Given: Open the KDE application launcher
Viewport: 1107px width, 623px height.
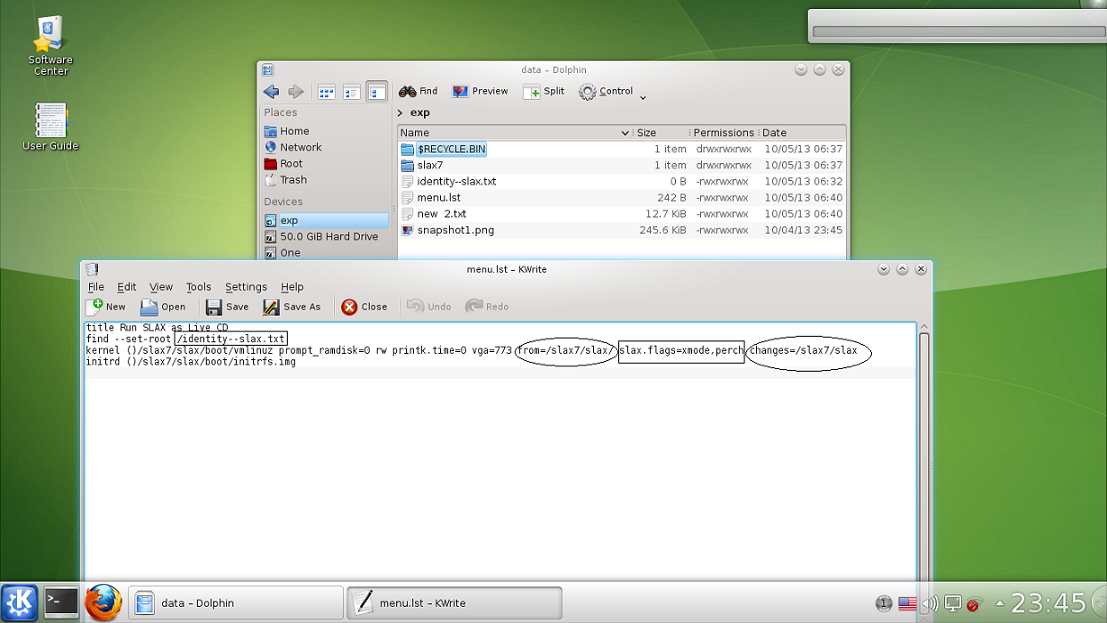Looking at the screenshot, I should [x=19, y=603].
